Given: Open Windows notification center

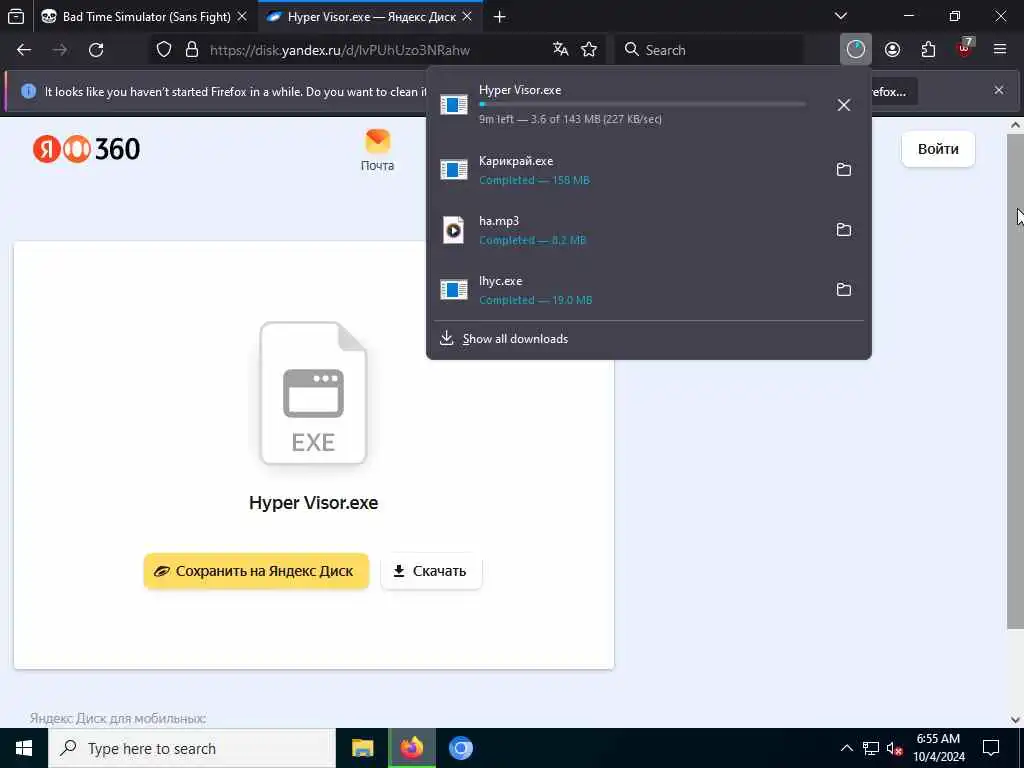Looking at the screenshot, I should [991, 748].
